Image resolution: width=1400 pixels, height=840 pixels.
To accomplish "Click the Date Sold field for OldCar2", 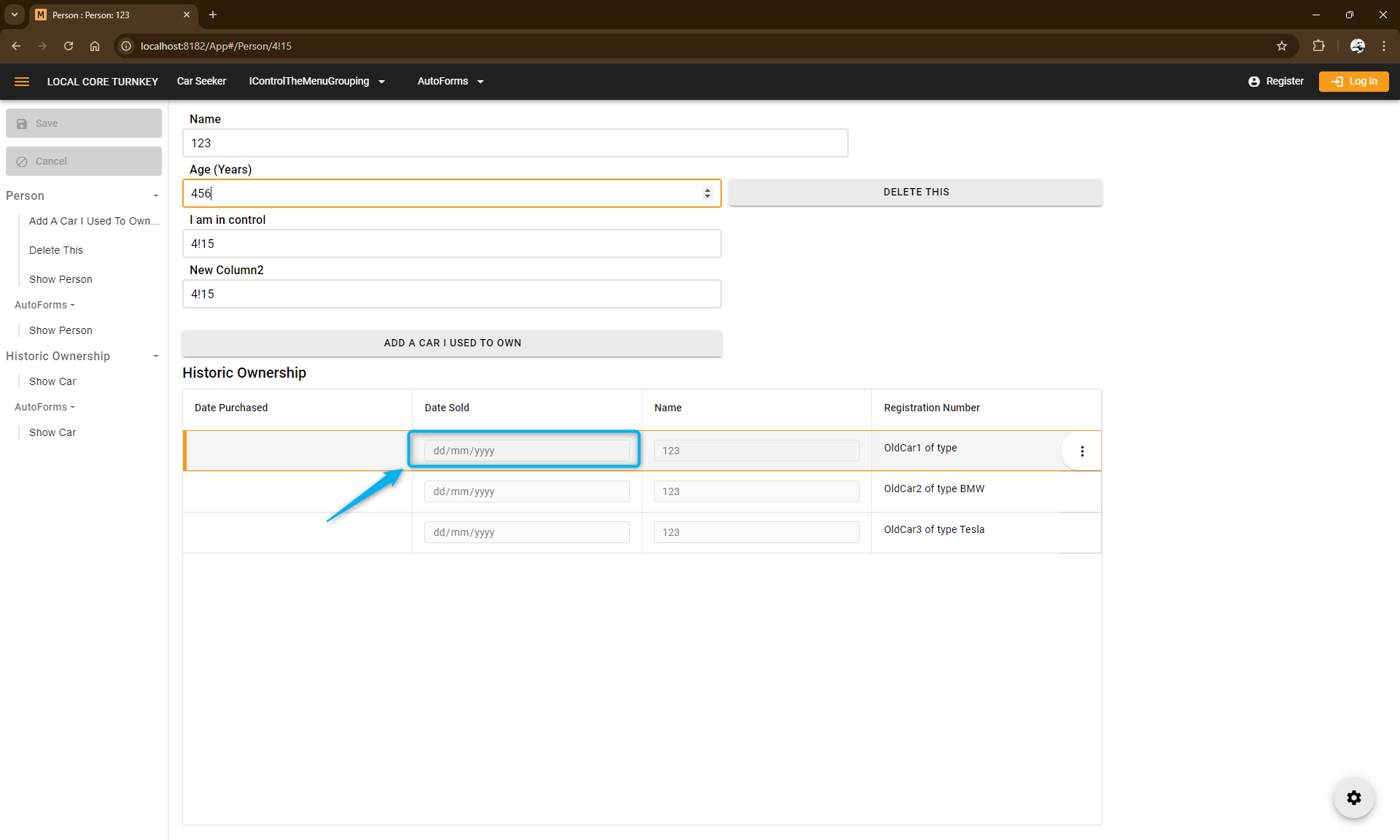I will point(526,491).
